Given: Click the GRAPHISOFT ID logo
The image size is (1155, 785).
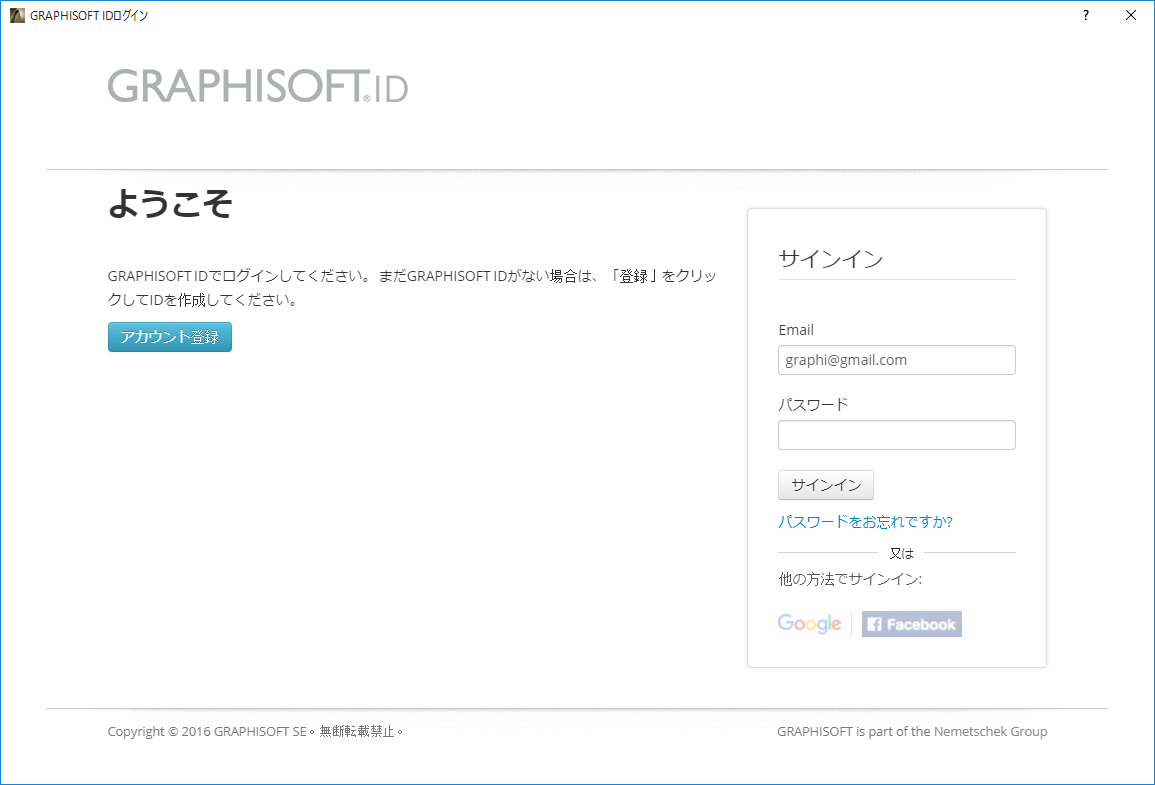Looking at the screenshot, I should click(x=258, y=86).
